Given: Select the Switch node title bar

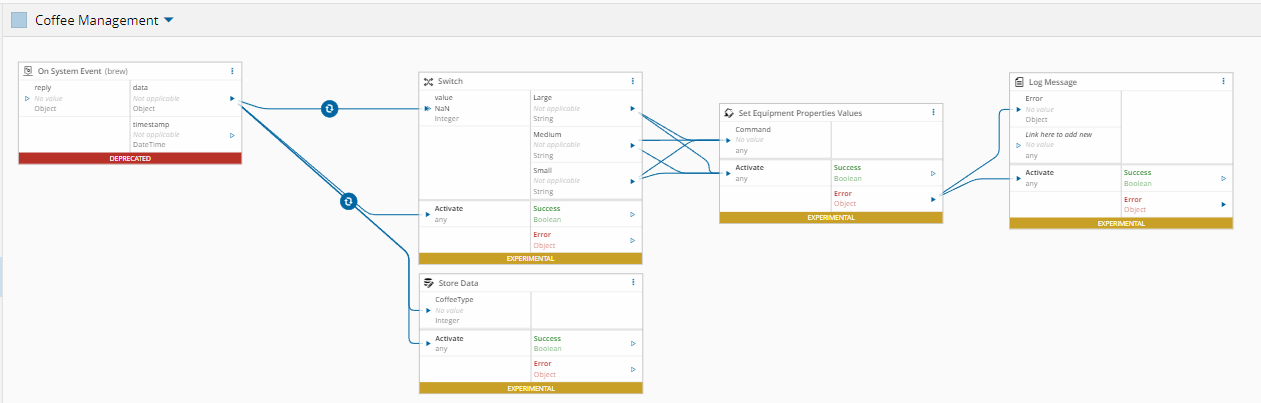Looking at the screenshot, I should (520, 81).
